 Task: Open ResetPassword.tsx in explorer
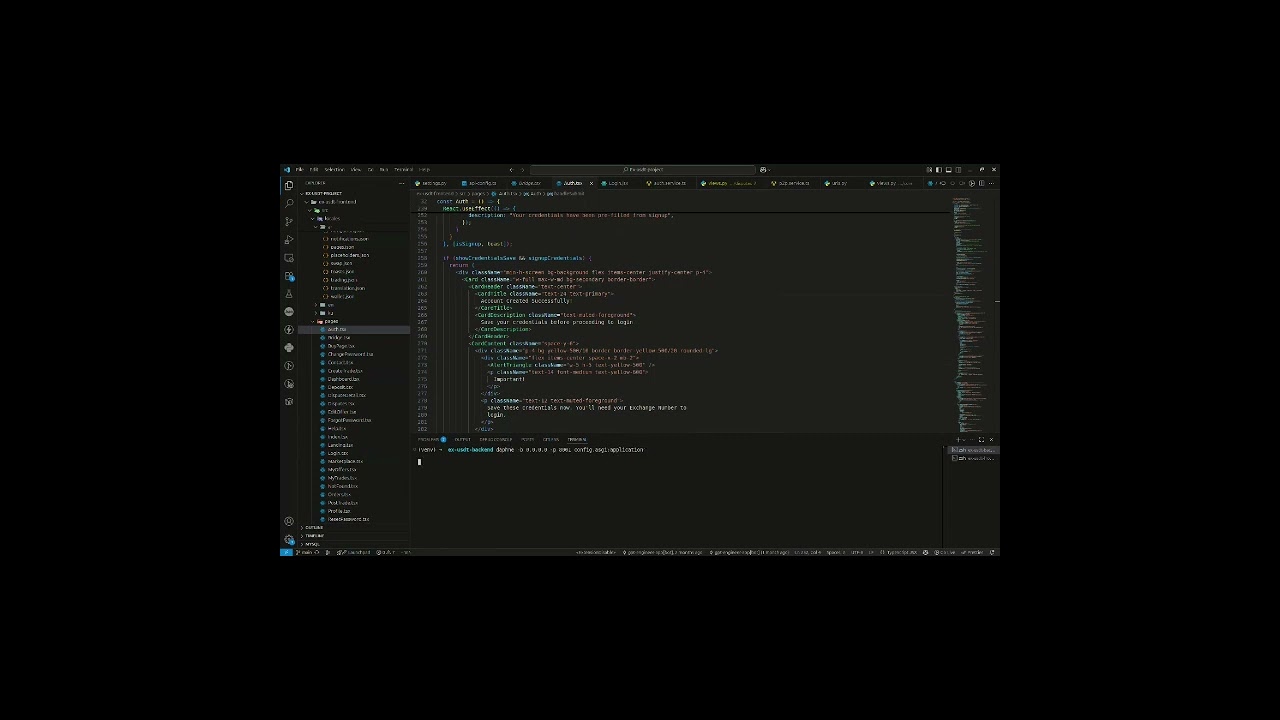354,519
